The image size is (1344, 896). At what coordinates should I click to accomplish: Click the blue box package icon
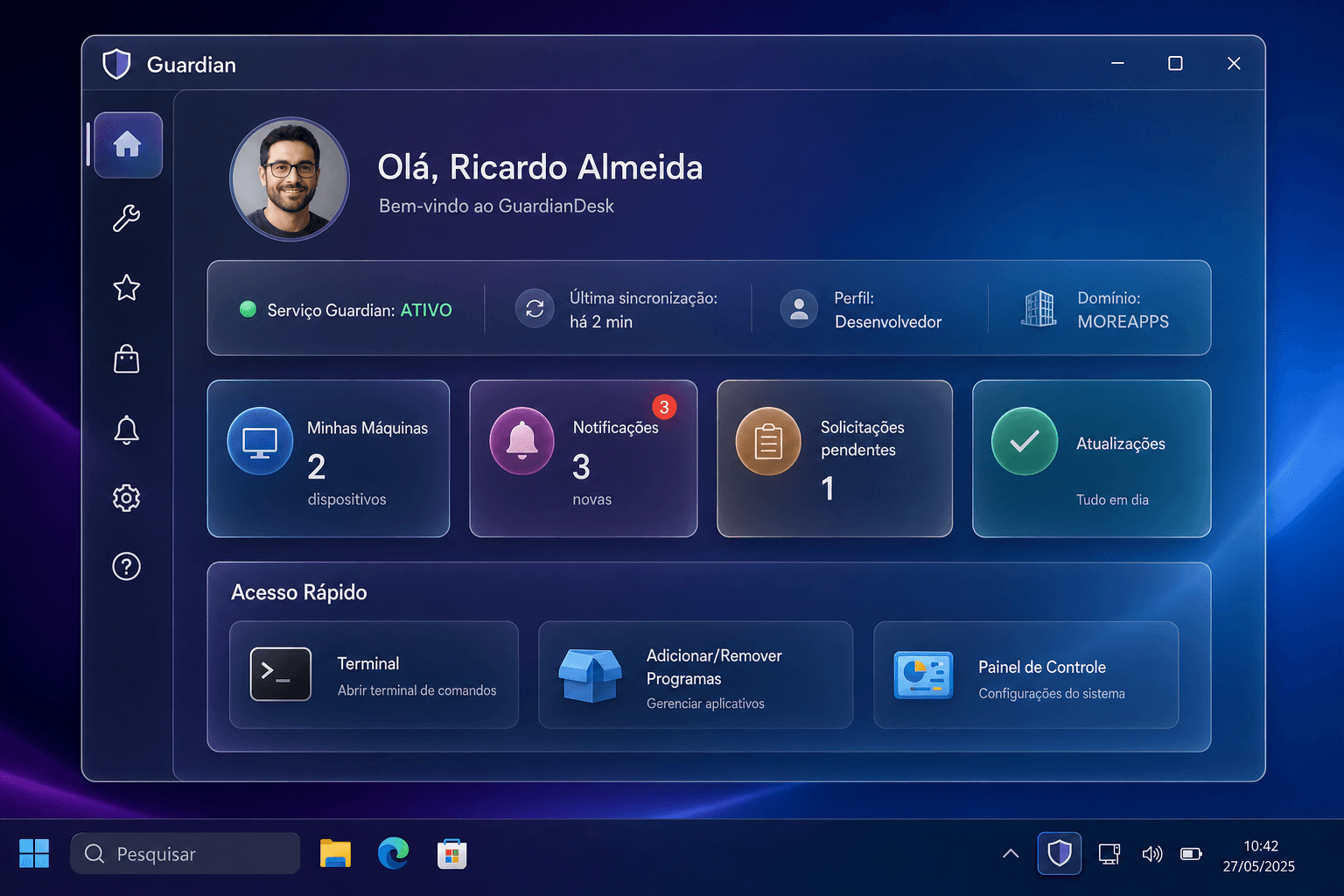point(591,675)
